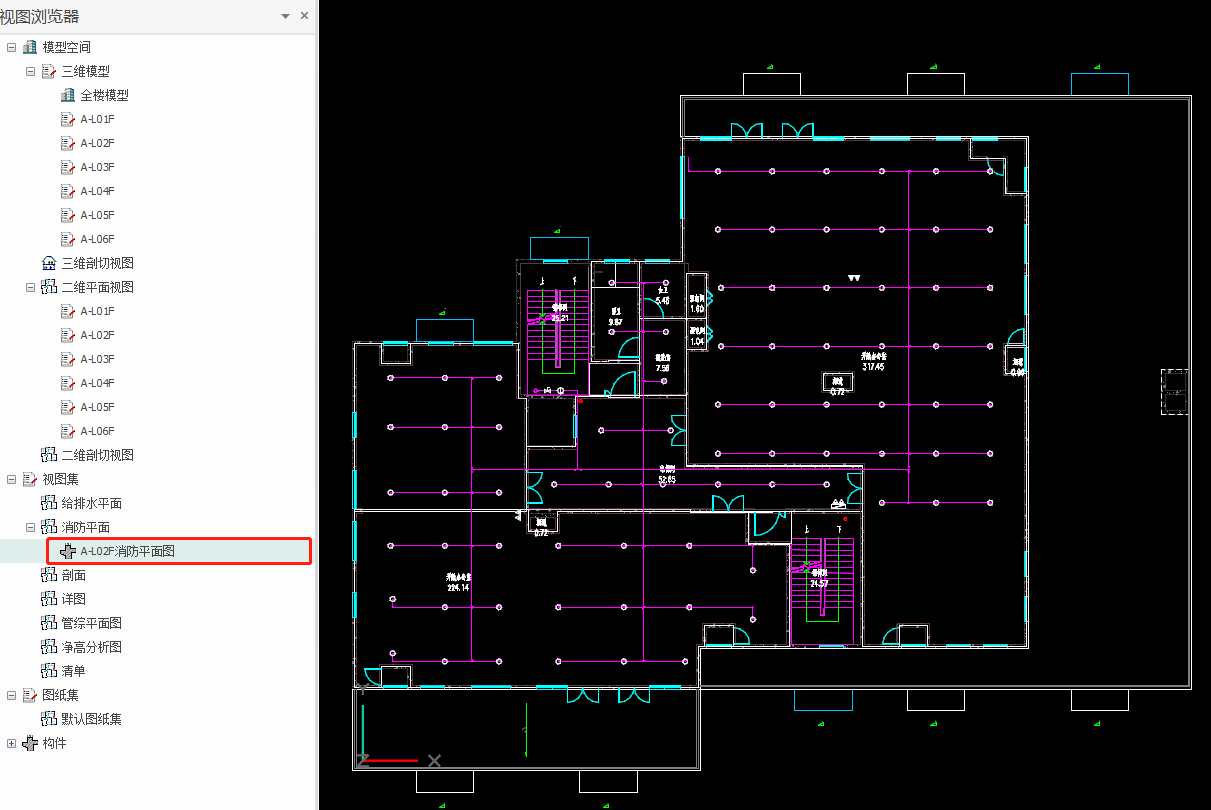
Task: Click the A-L02F icon under 二维平面视图
Action: click(x=68, y=335)
